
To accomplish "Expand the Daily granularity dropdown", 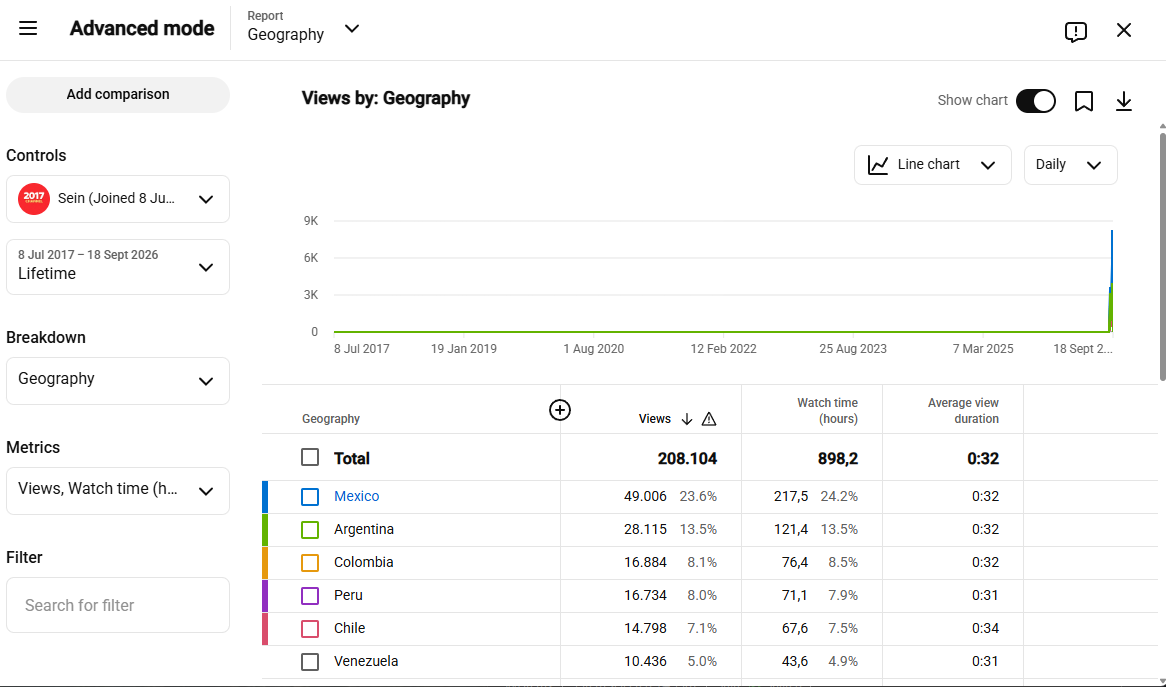I will (1070, 165).
